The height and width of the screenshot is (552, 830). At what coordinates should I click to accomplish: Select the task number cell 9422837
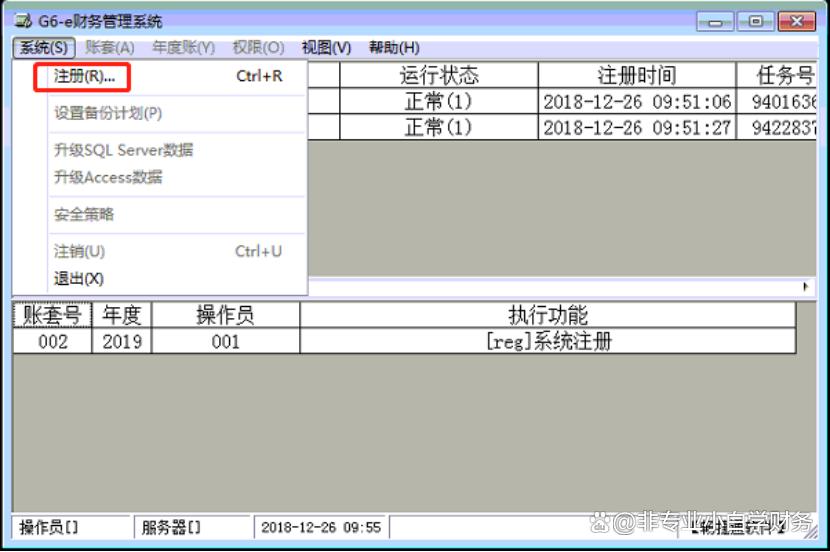tap(777, 127)
